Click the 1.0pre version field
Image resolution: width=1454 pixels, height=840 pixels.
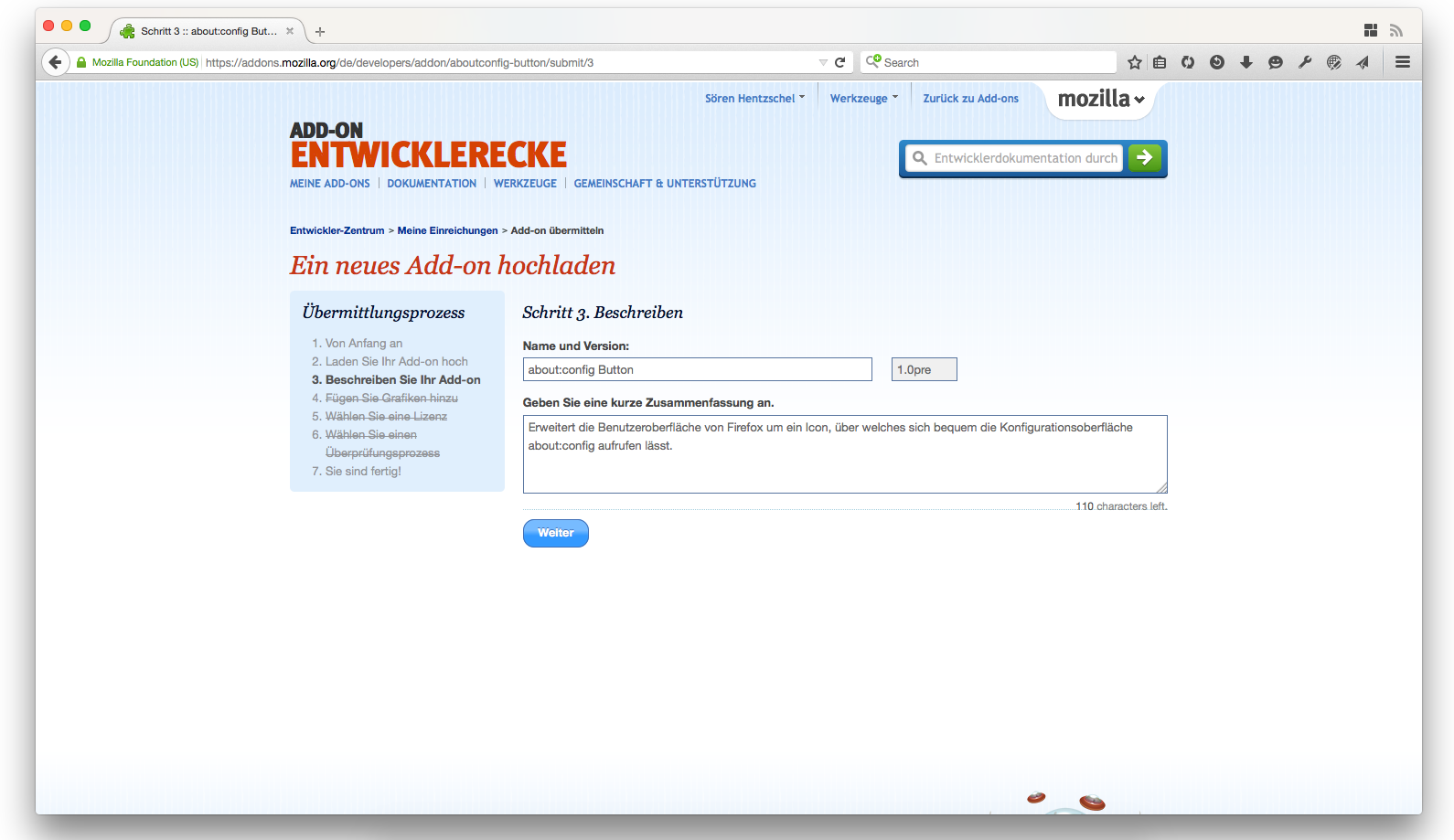pos(925,369)
